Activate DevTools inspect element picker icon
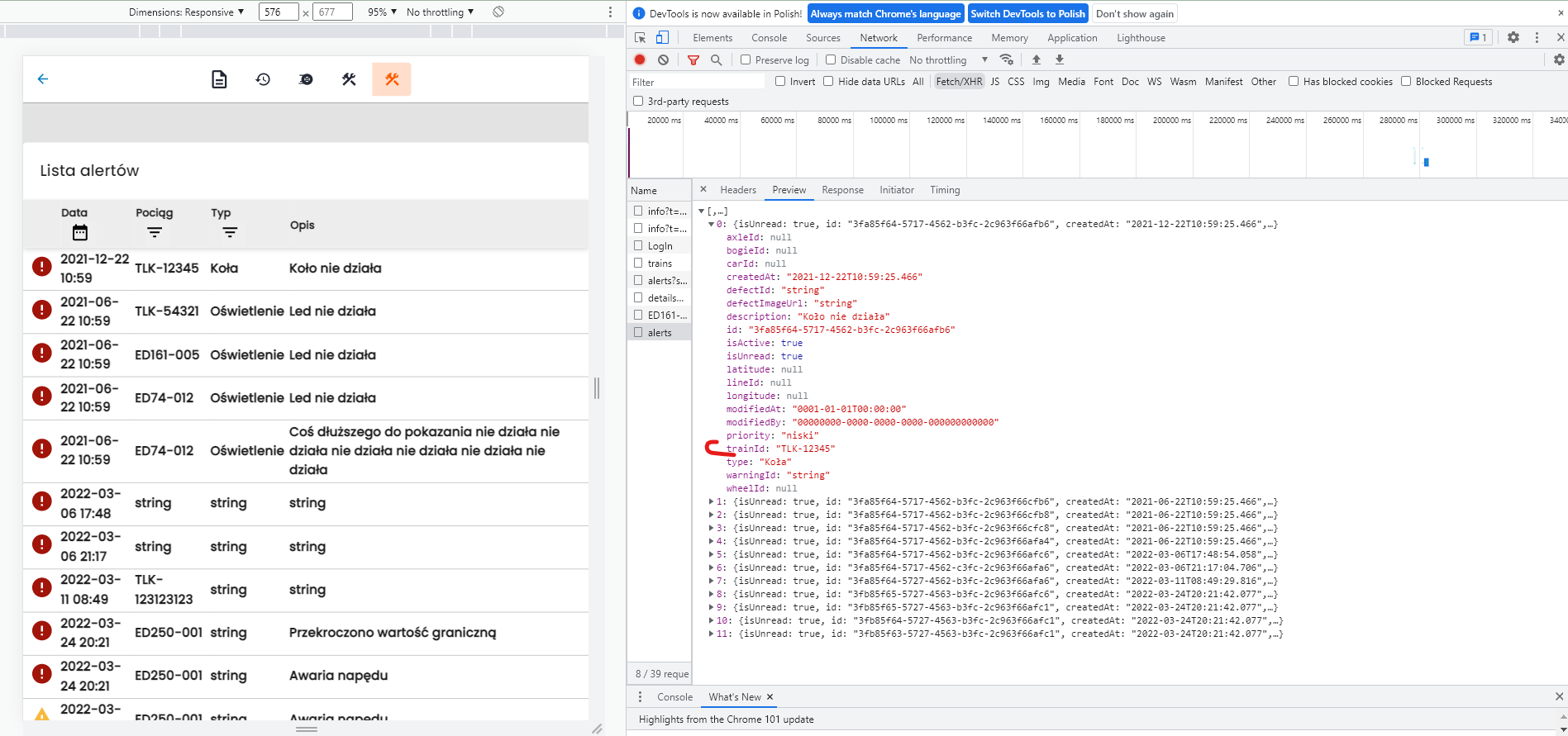1568x736 pixels. (x=640, y=37)
